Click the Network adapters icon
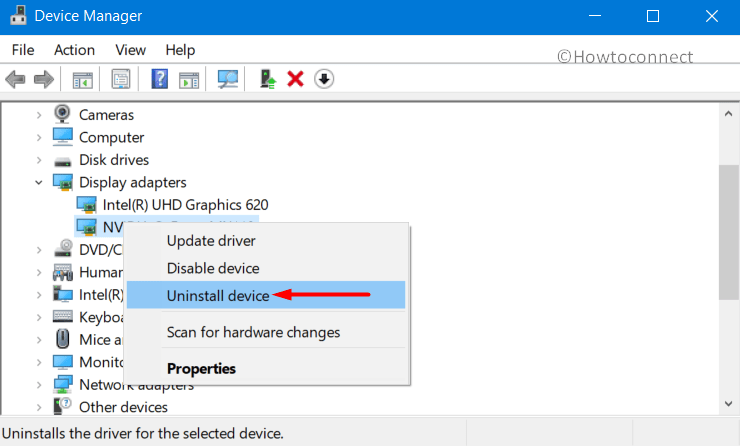 pos(63,384)
